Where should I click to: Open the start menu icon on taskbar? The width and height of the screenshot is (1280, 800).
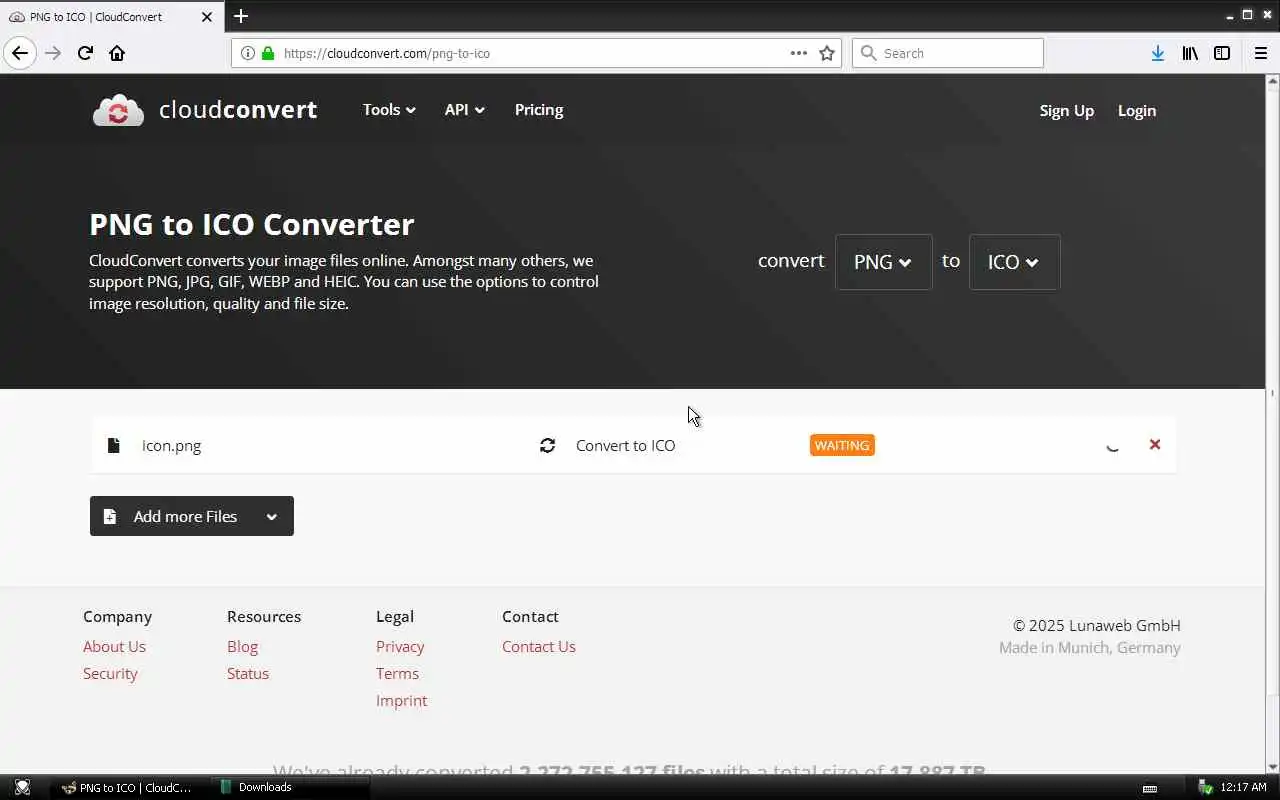click(x=22, y=787)
